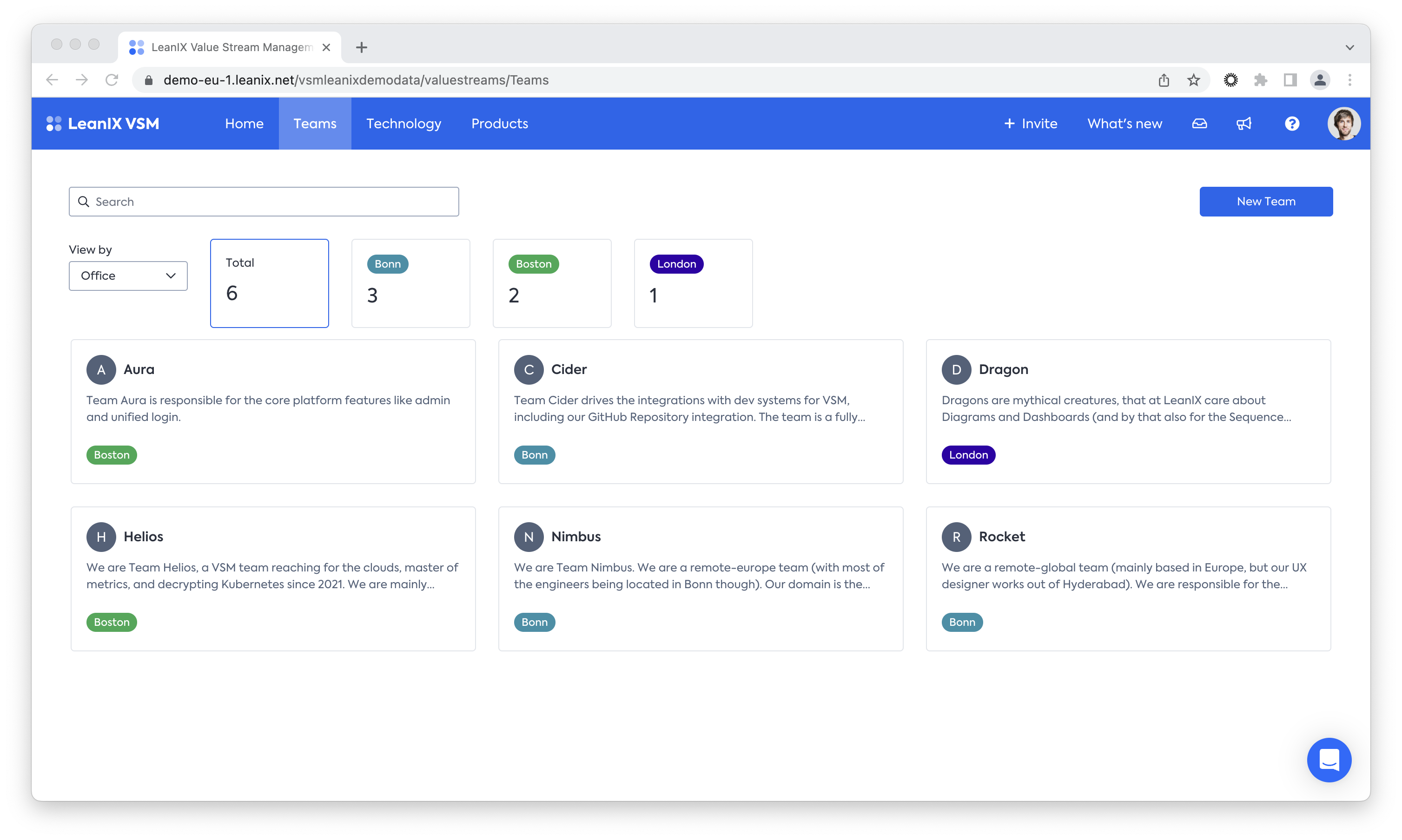Open the inbox tray icon
1402x840 pixels.
click(x=1199, y=124)
